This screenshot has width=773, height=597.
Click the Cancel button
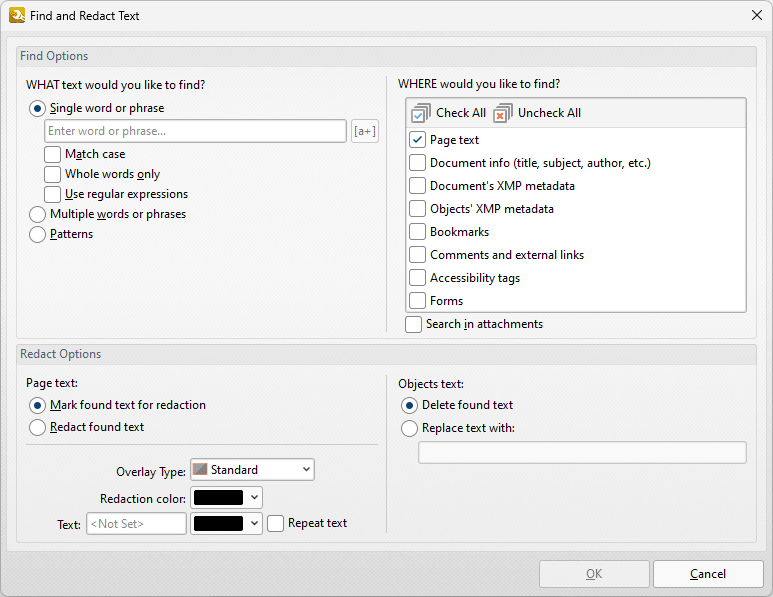tap(708, 574)
